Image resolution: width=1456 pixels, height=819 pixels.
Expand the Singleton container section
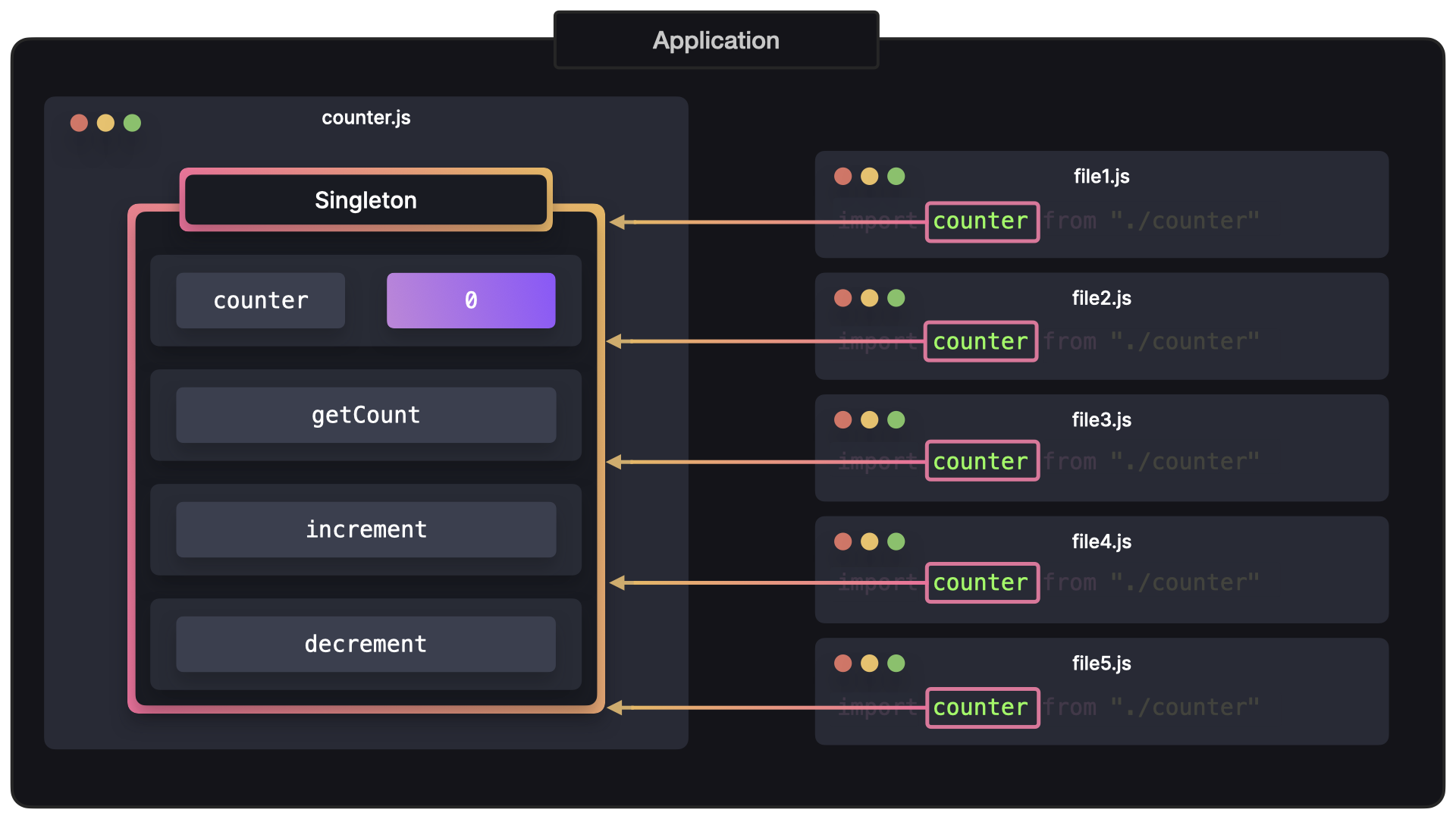[x=365, y=199]
